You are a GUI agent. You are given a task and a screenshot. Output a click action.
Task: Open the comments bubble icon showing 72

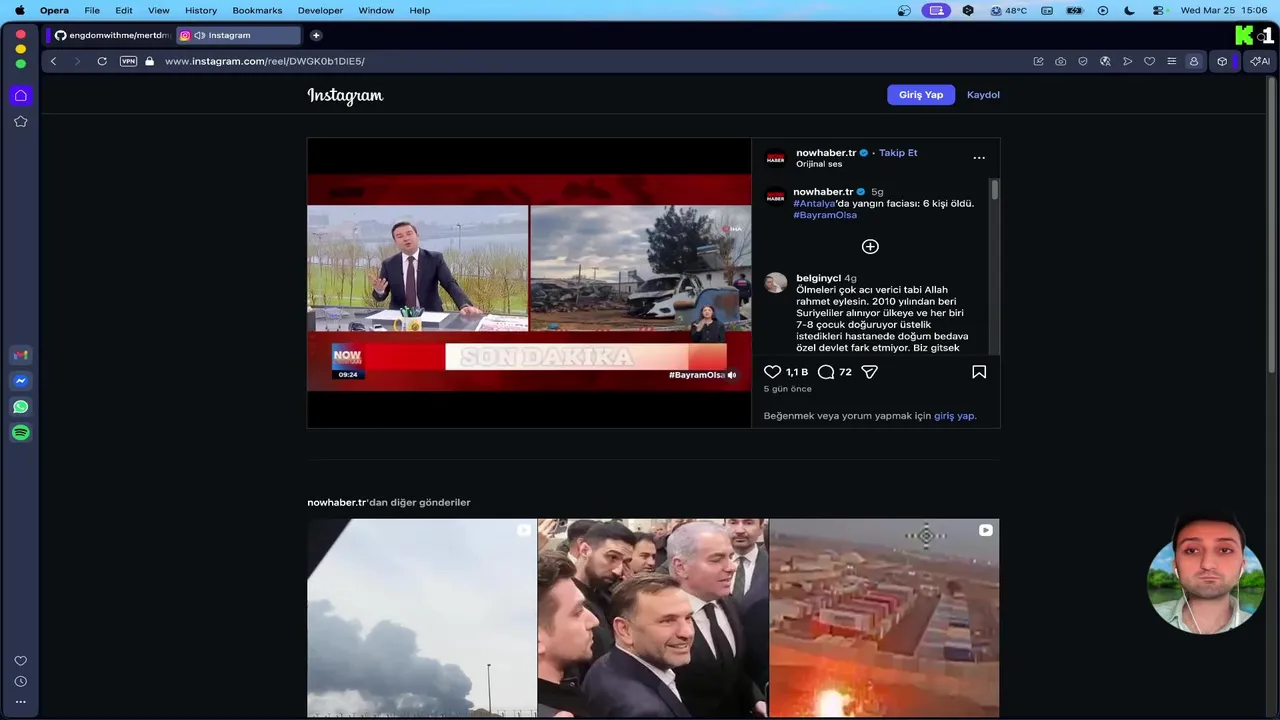click(826, 372)
